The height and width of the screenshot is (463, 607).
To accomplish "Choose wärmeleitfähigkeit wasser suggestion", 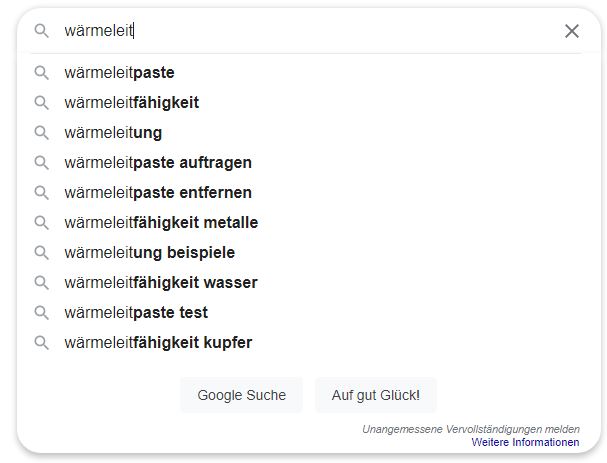I will coord(160,283).
